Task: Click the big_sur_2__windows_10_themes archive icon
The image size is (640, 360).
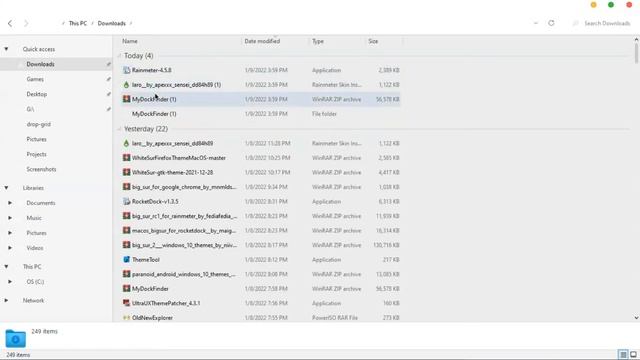Action: (x=127, y=245)
